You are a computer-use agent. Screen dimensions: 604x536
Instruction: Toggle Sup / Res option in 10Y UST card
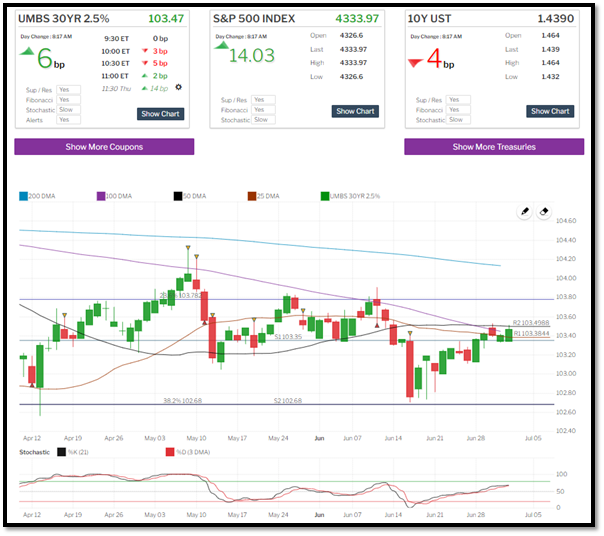458,100
